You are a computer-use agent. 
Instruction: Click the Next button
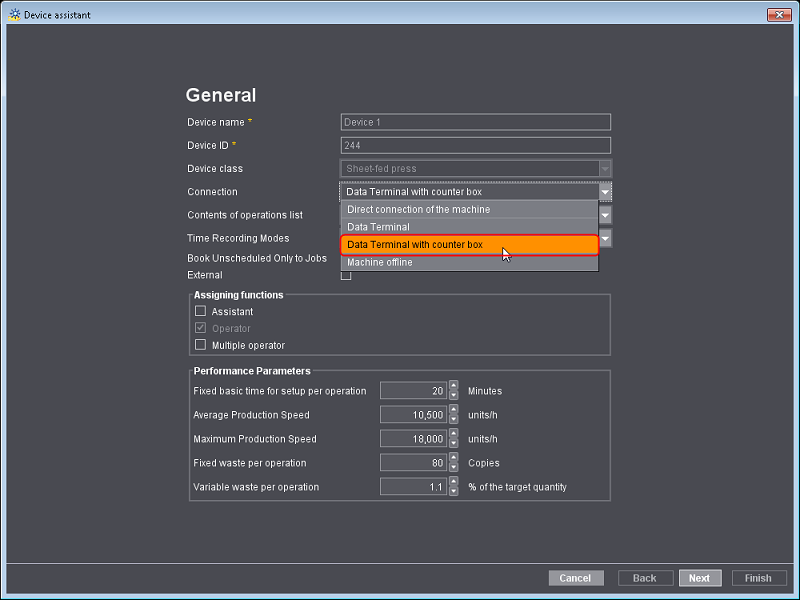(700, 577)
